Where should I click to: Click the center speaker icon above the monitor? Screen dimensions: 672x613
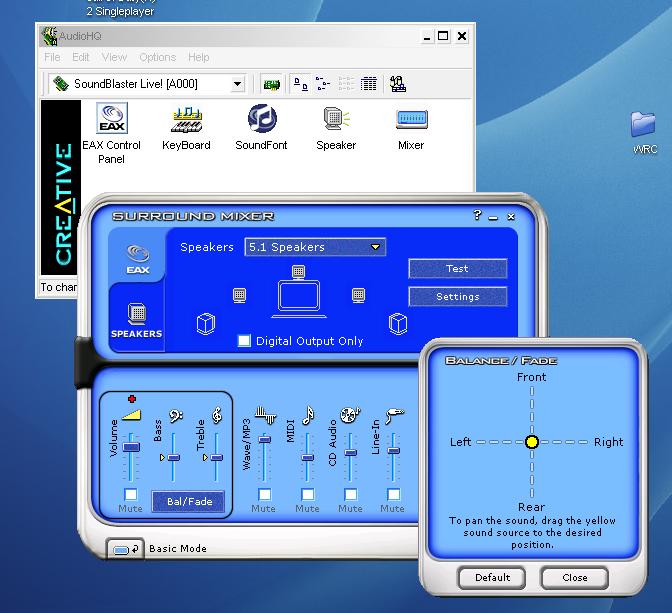[298, 272]
